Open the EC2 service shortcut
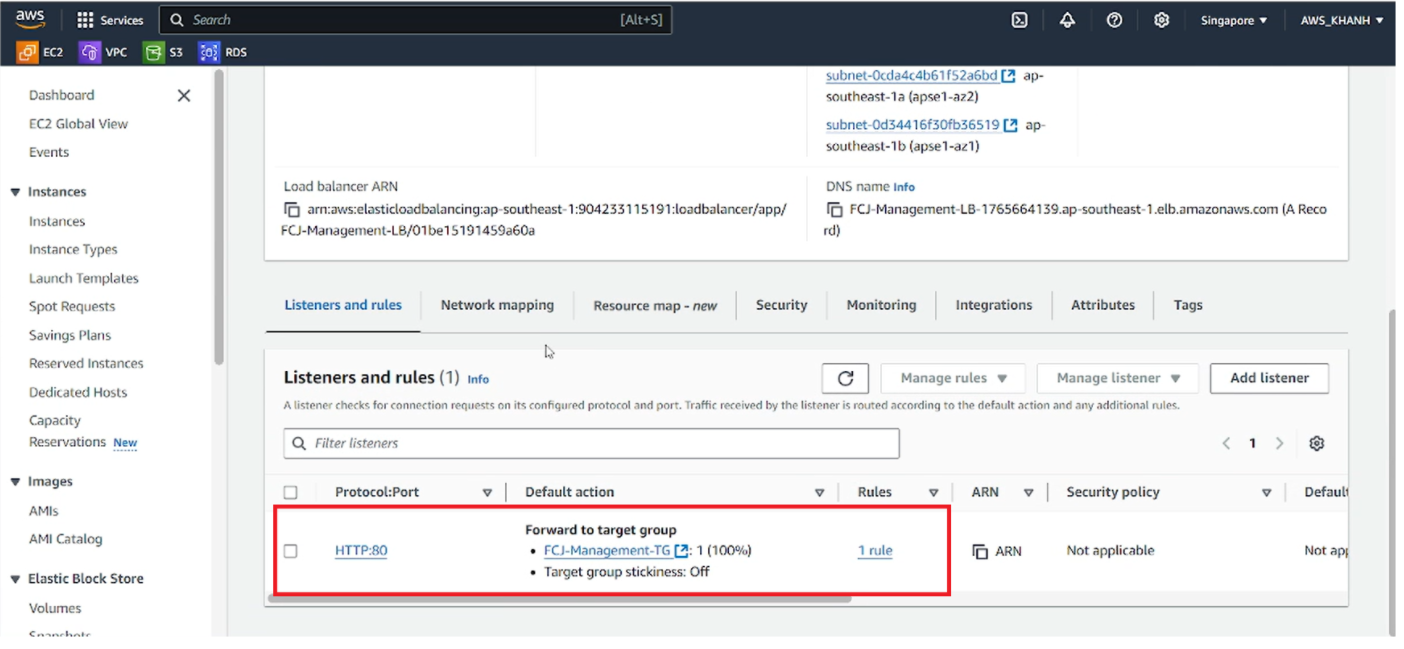The image size is (1404, 649). 41,52
